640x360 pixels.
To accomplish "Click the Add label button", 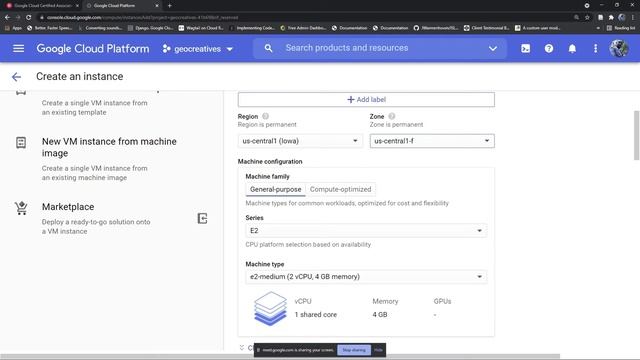I will coord(366,100).
